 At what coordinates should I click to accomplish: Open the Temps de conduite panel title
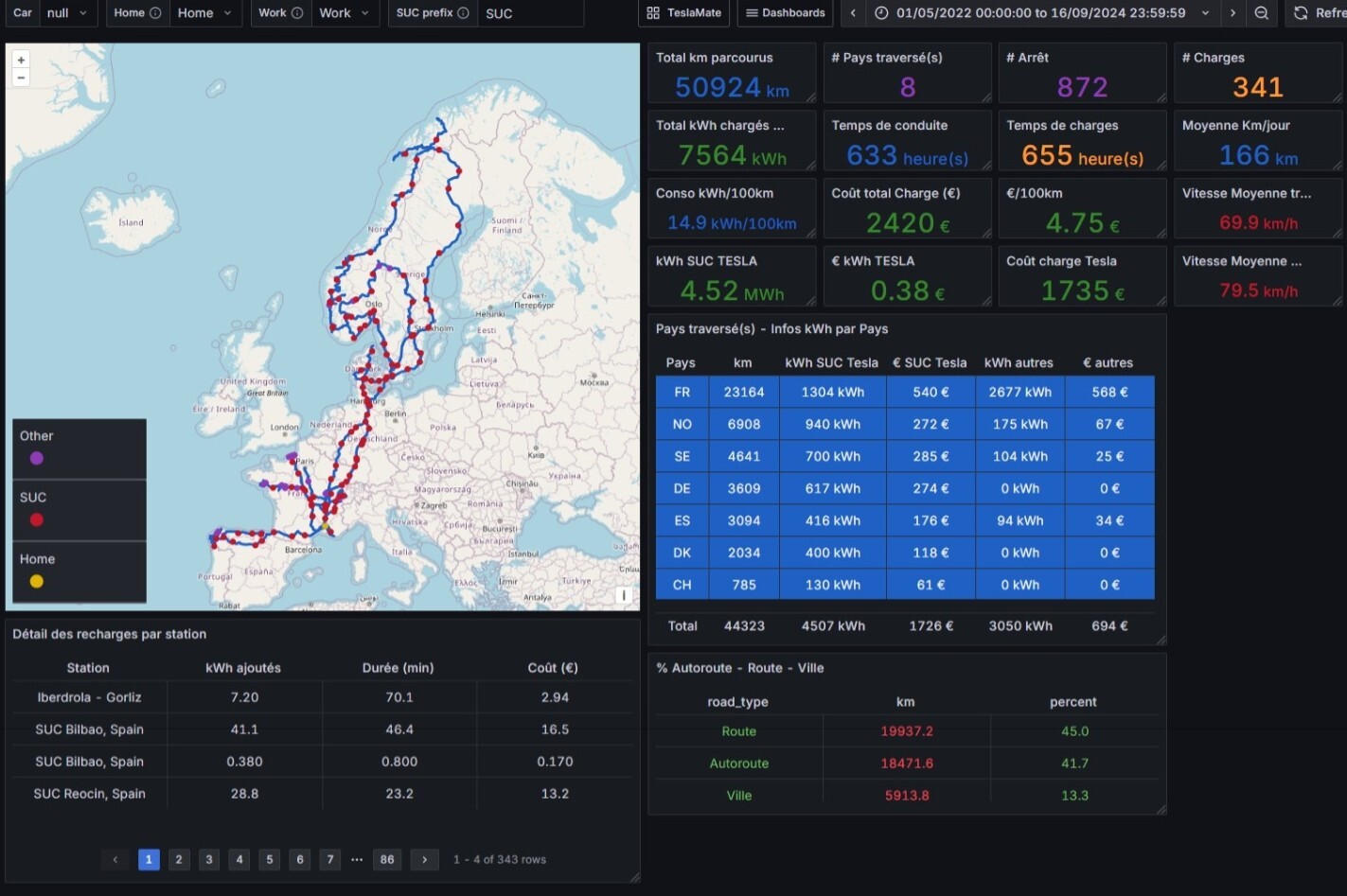[x=890, y=125]
